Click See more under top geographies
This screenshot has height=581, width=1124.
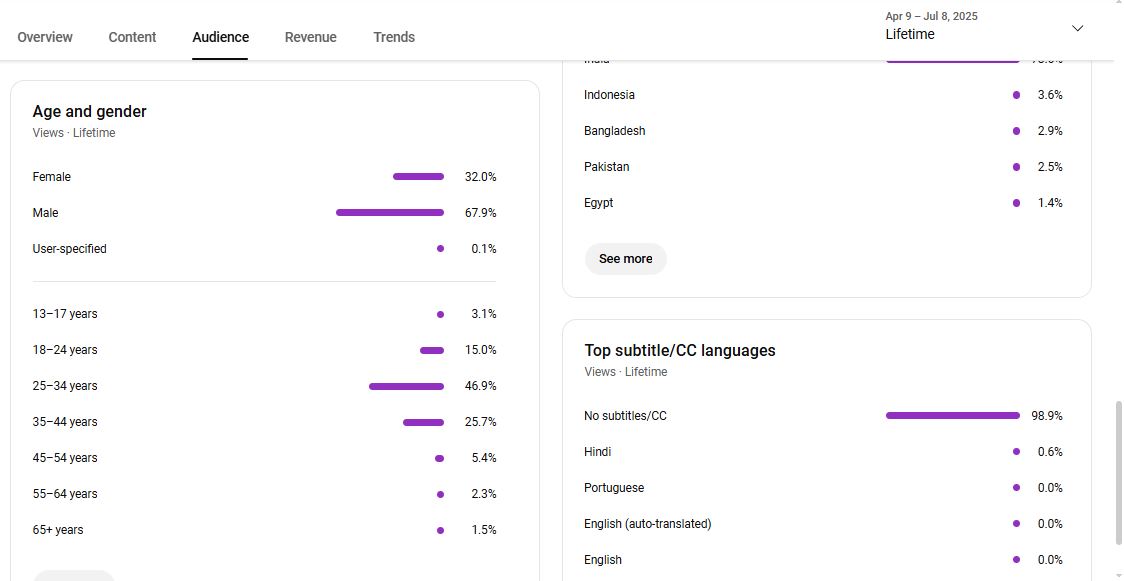pos(625,259)
